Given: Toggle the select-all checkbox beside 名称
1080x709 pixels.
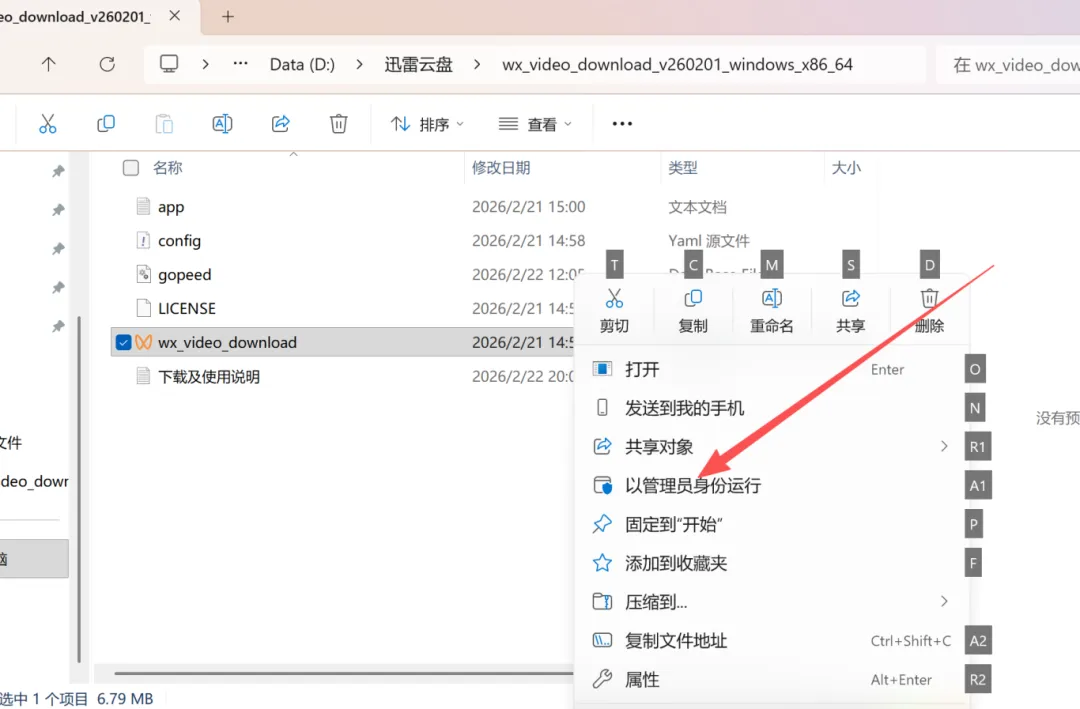Looking at the screenshot, I should (131, 167).
